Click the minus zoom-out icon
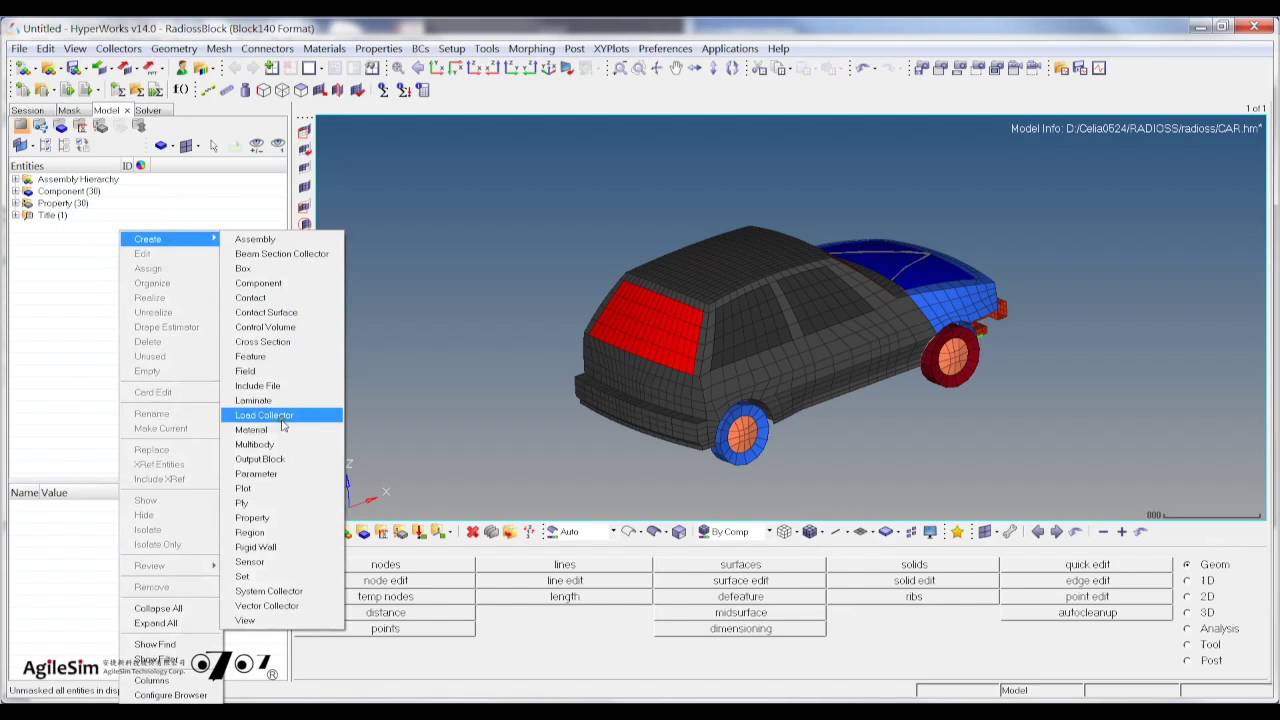Image resolution: width=1280 pixels, height=720 pixels. (1103, 532)
